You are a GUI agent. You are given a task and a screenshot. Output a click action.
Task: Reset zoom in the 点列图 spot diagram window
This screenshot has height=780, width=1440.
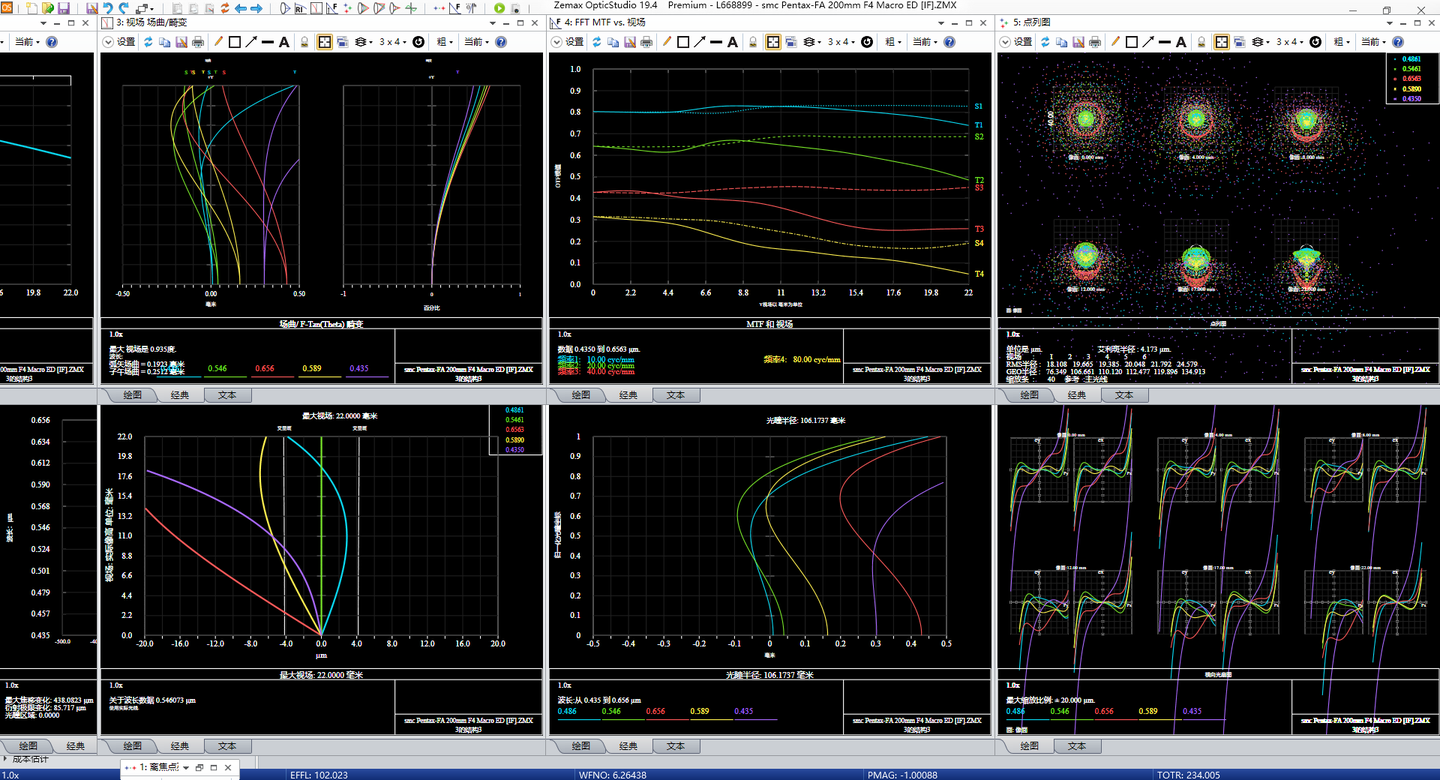point(1315,42)
